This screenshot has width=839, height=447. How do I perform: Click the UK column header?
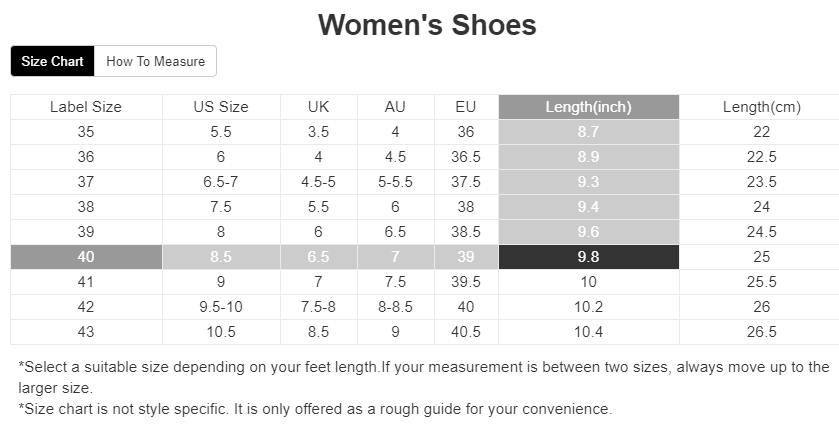(x=318, y=107)
